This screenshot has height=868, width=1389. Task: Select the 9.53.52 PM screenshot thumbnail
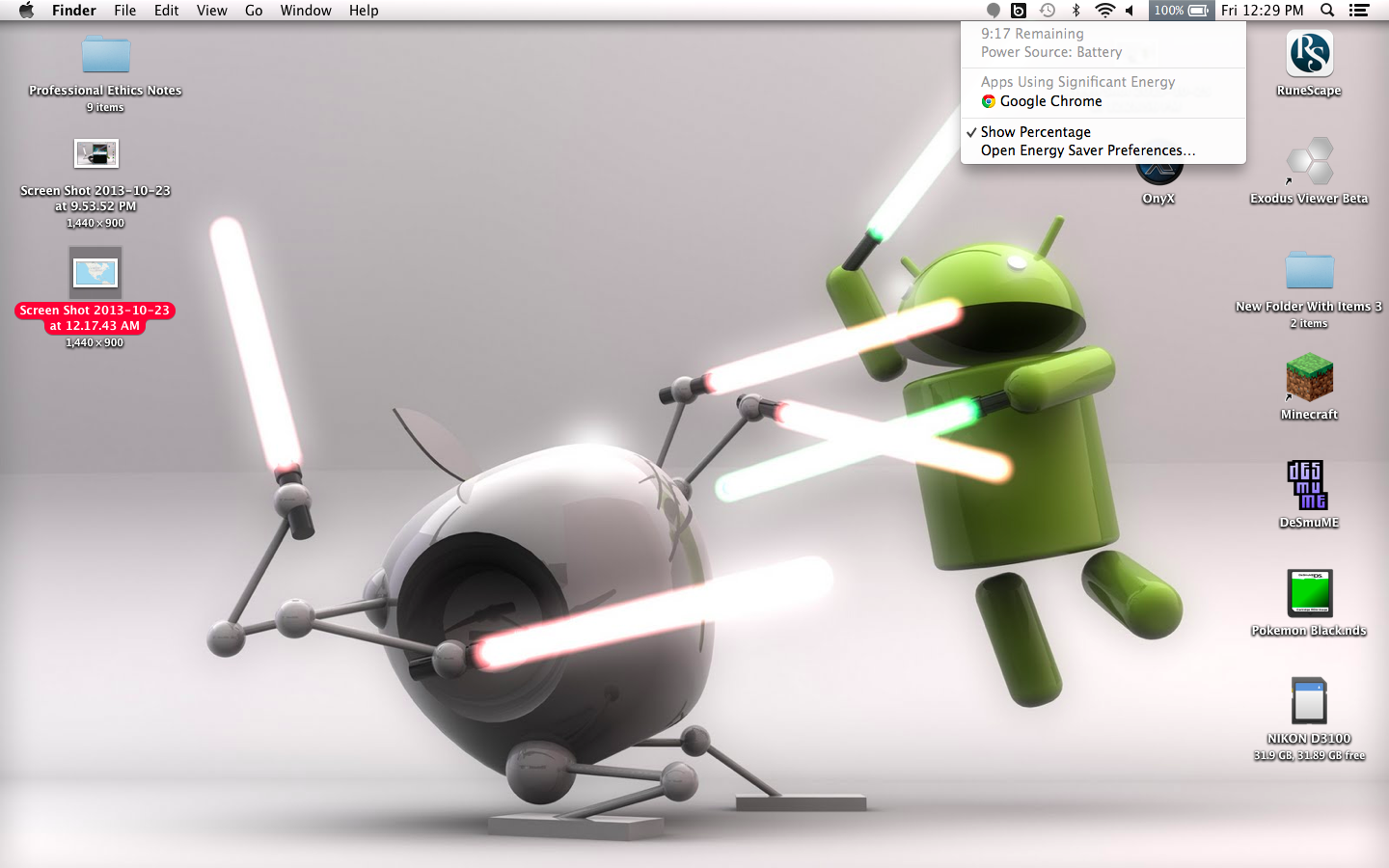[95, 154]
